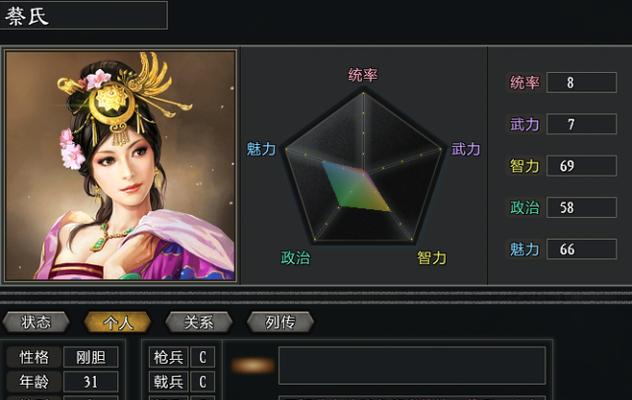Image resolution: width=632 pixels, height=400 pixels.
Task: Click the 智力 label under radar chart
Action: click(432, 258)
